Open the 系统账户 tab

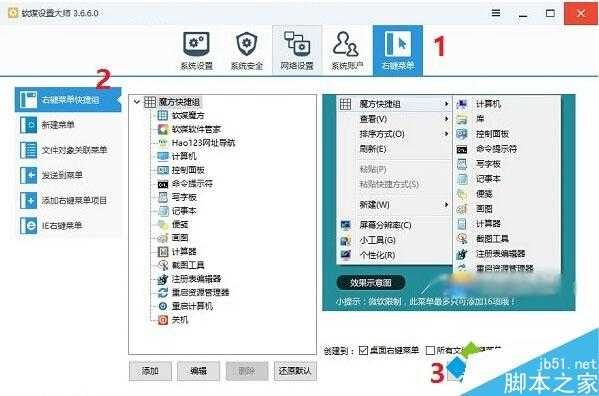pos(347,50)
